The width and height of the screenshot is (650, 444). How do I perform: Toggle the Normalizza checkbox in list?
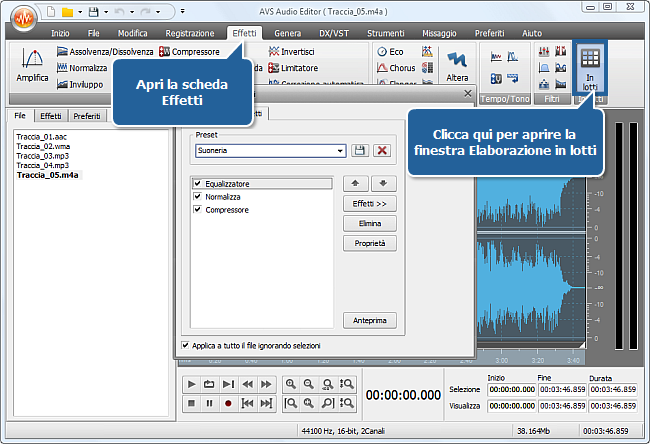pos(198,197)
